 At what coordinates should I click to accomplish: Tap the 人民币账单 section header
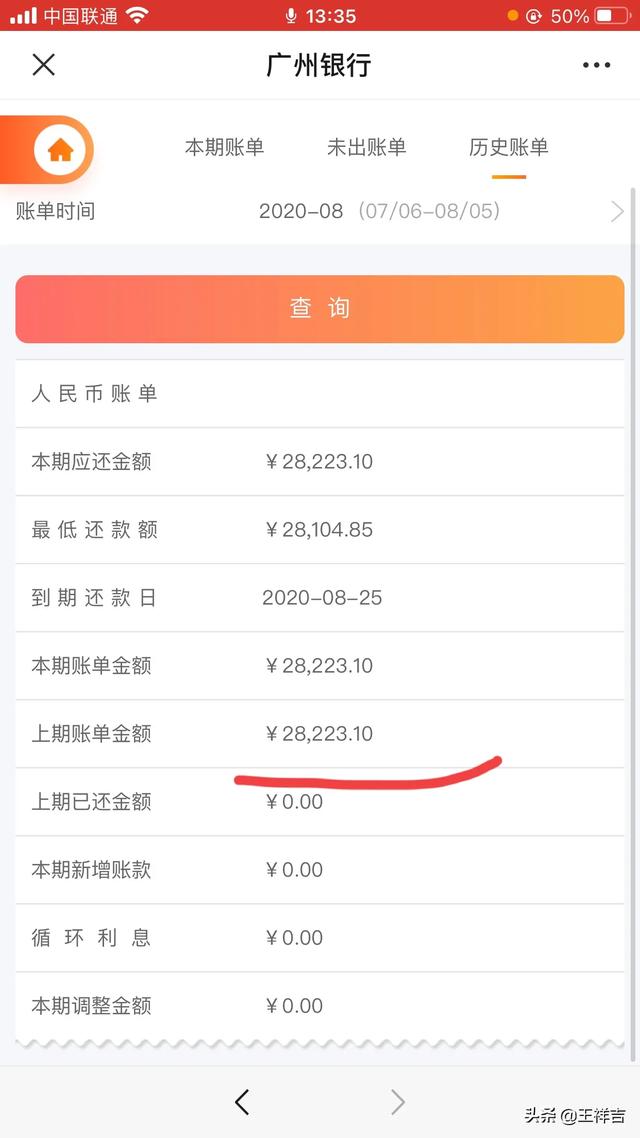pos(95,394)
